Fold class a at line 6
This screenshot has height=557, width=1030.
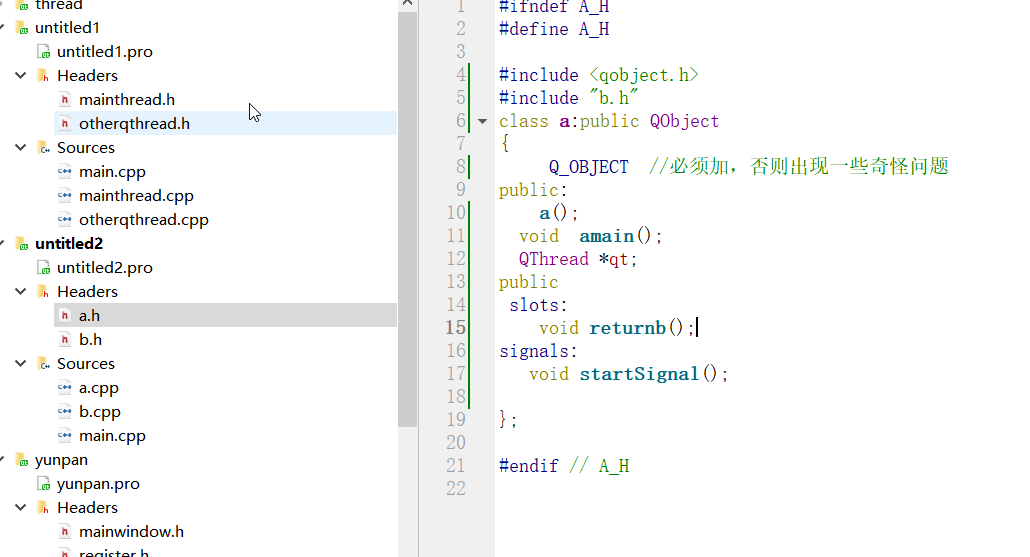click(x=483, y=122)
